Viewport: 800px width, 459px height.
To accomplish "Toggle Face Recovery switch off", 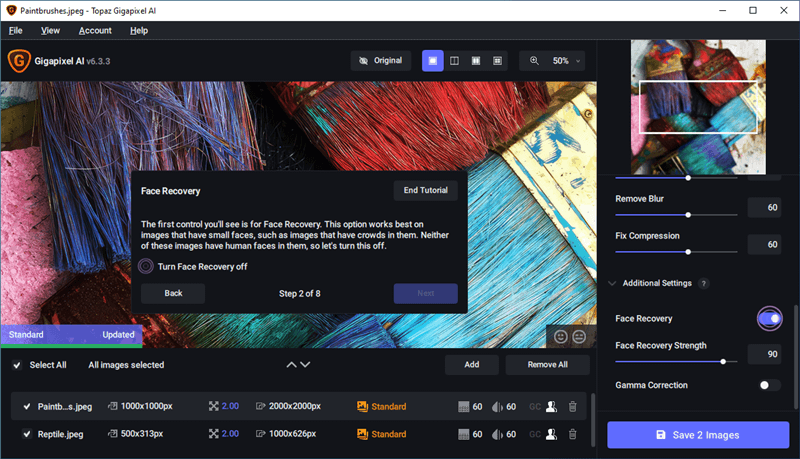I will 769,318.
